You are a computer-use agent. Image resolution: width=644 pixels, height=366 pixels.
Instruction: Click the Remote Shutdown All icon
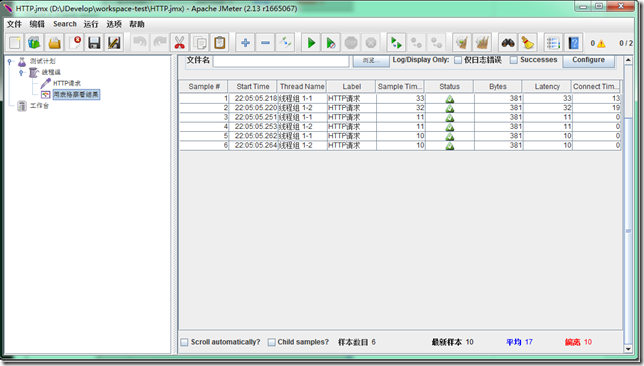pyautogui.click(x=436, y=43)
